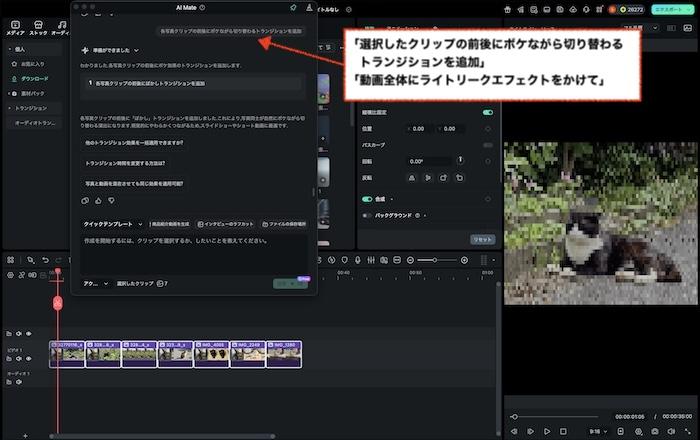700x440 pixels.
Task: Click the suggestion about mixing photos and videos
Action: coord(134,183)
